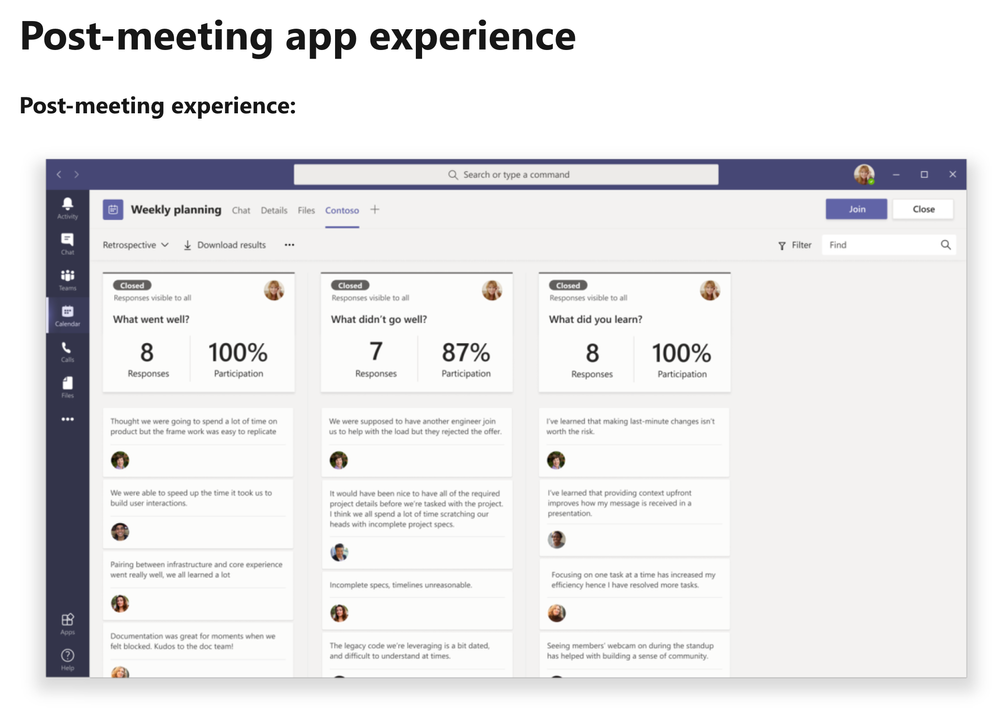Screen dimensions: 999x716
Task: Click the magnifier icon in Find box
Action: click(945, 245)
